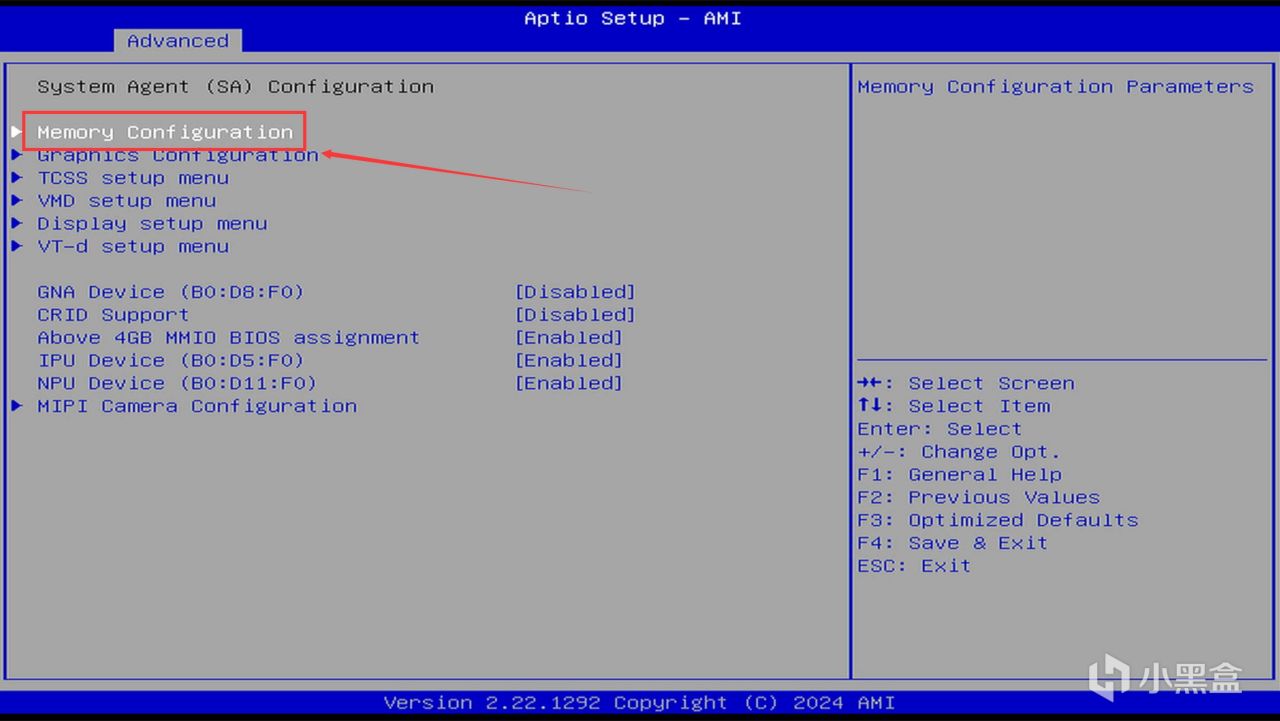This screenshot has width=1280, height=721.
Task: Click the Aptio Setup - AMI title
Action: (x=633, y=18)
